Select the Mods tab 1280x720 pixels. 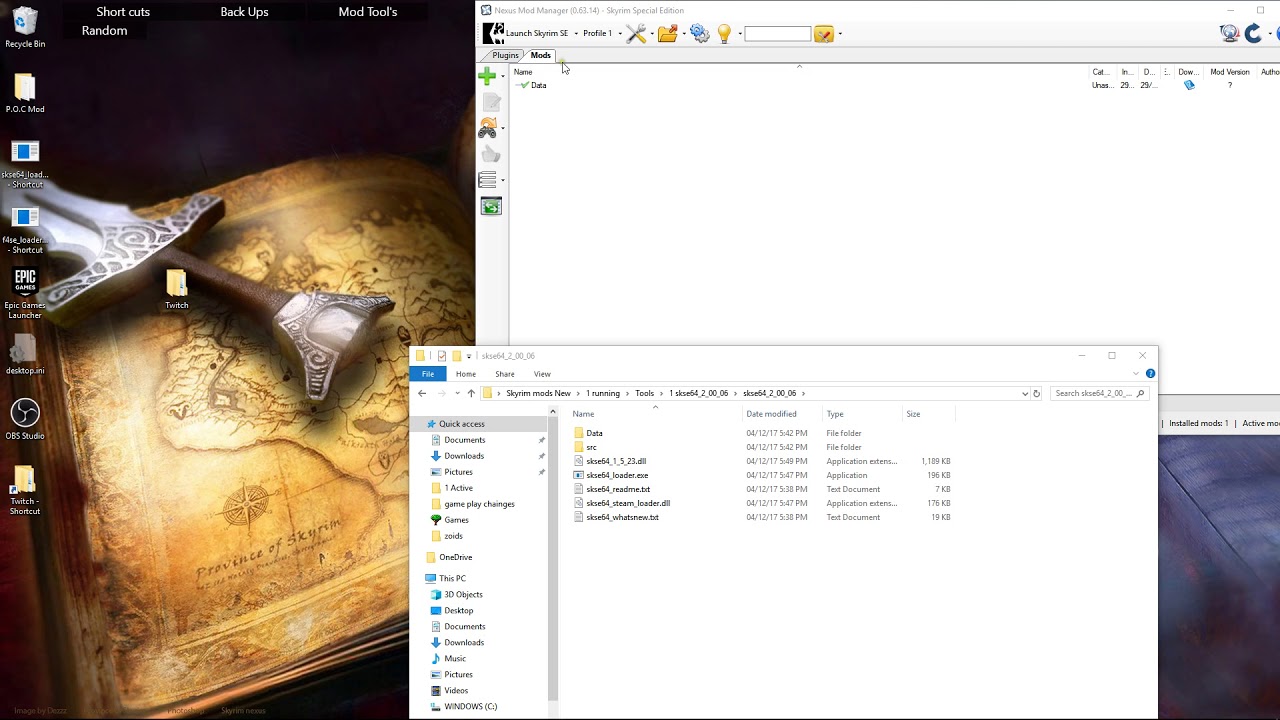click(541, 55)
